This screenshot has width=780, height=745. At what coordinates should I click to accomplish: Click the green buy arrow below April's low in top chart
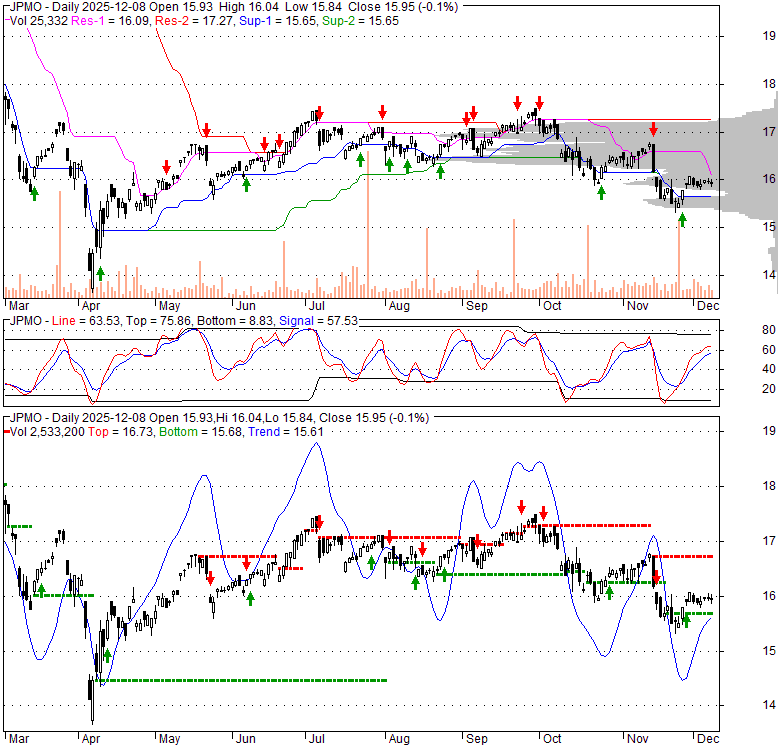[100, 274]
